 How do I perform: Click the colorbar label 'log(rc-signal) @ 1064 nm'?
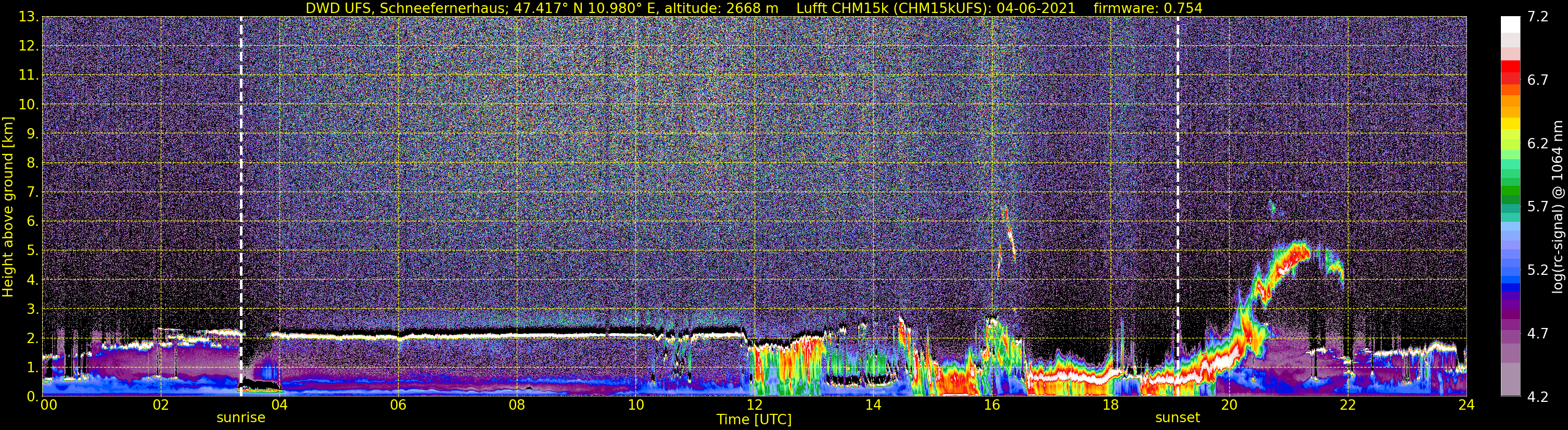pos(1557,207)
